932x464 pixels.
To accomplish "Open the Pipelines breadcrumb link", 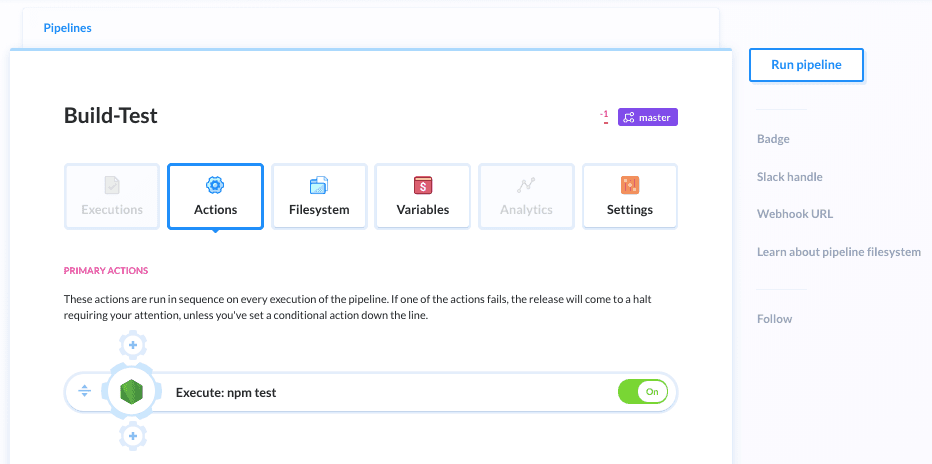I will pos(68,28).
